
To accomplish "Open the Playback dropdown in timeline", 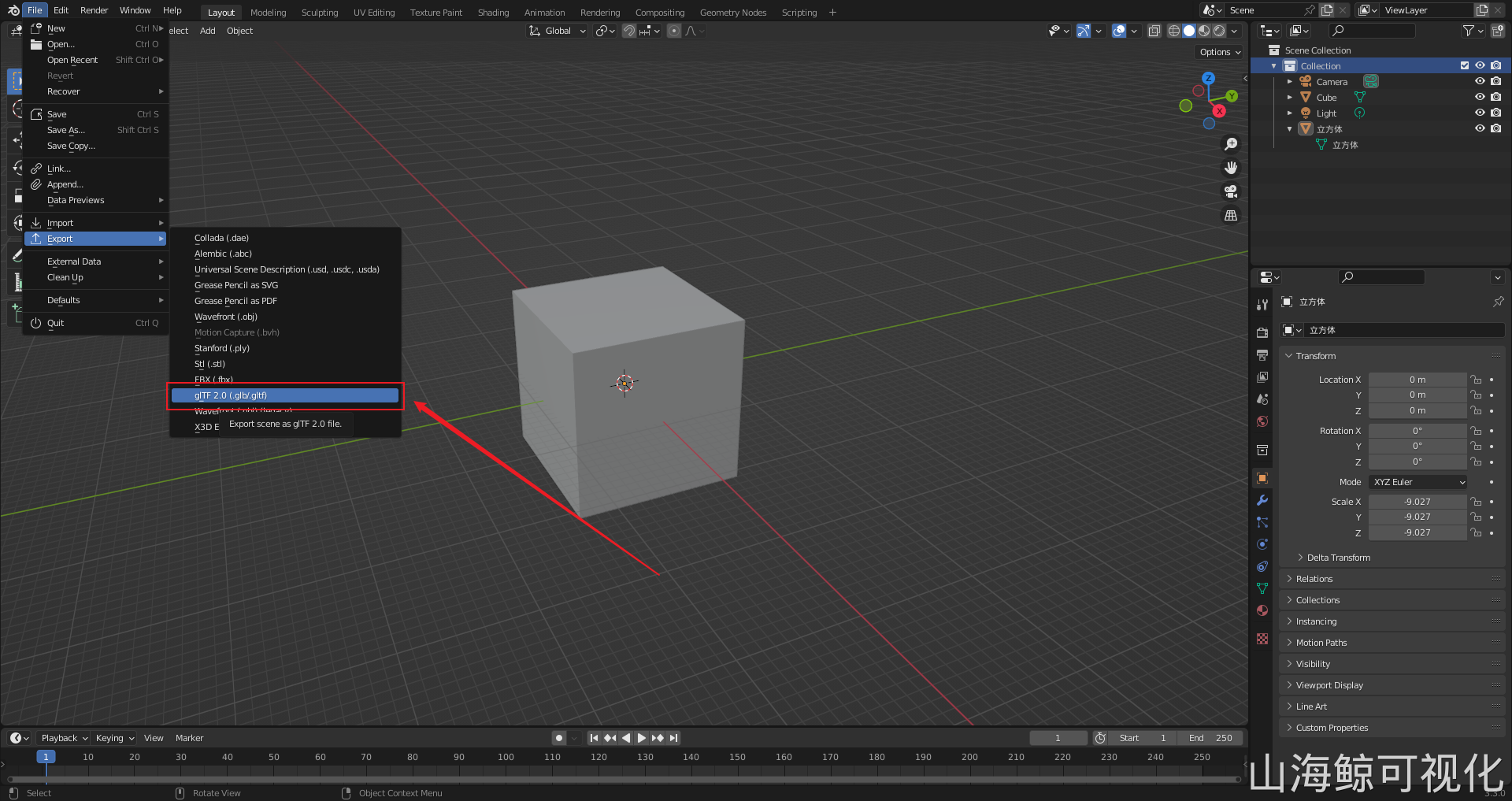I will pyautogui.click(x=64, y=738).
